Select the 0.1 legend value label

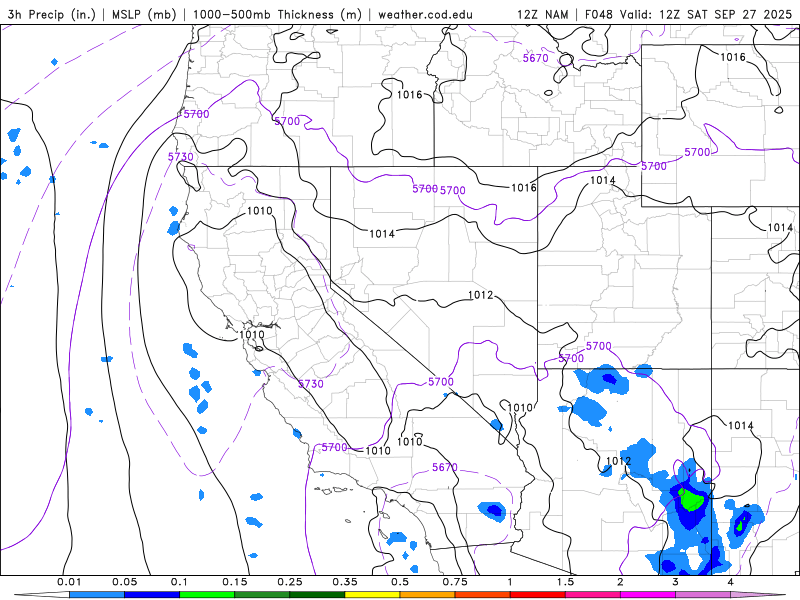[x=179, y=582]
